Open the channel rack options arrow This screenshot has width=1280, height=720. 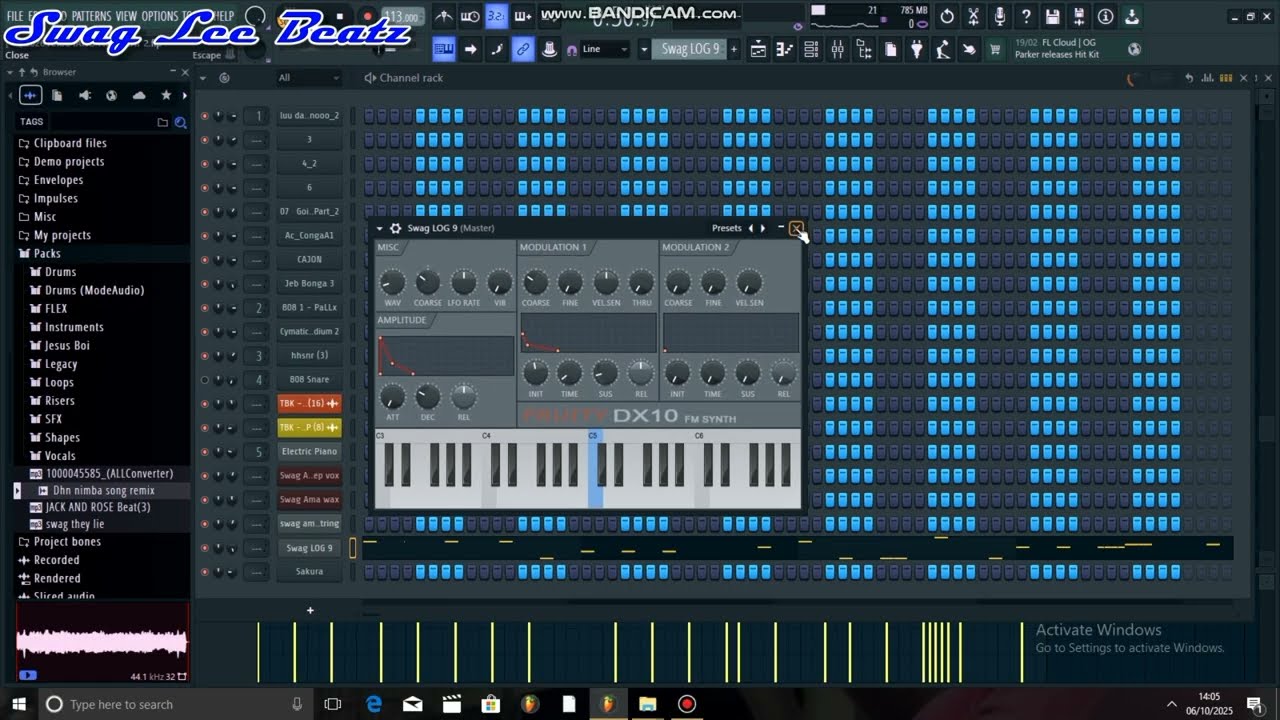click(205, 78)
